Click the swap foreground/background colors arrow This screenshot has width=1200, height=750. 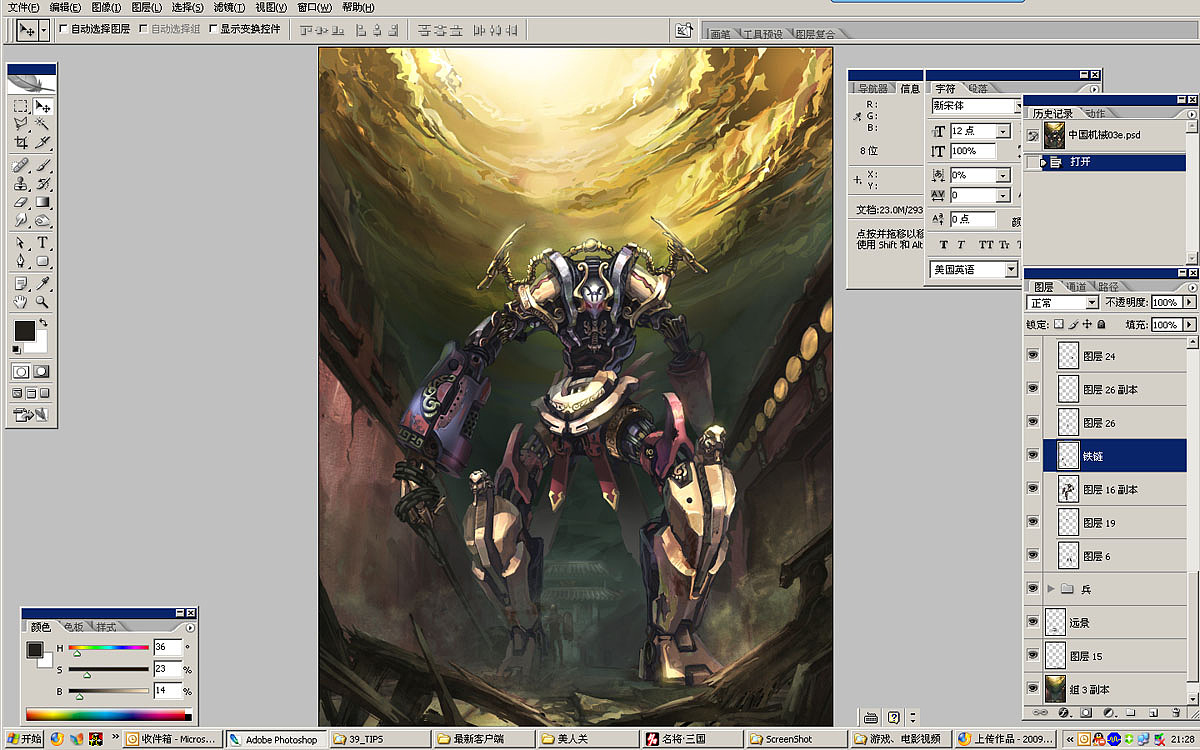[x=43, y=324]
